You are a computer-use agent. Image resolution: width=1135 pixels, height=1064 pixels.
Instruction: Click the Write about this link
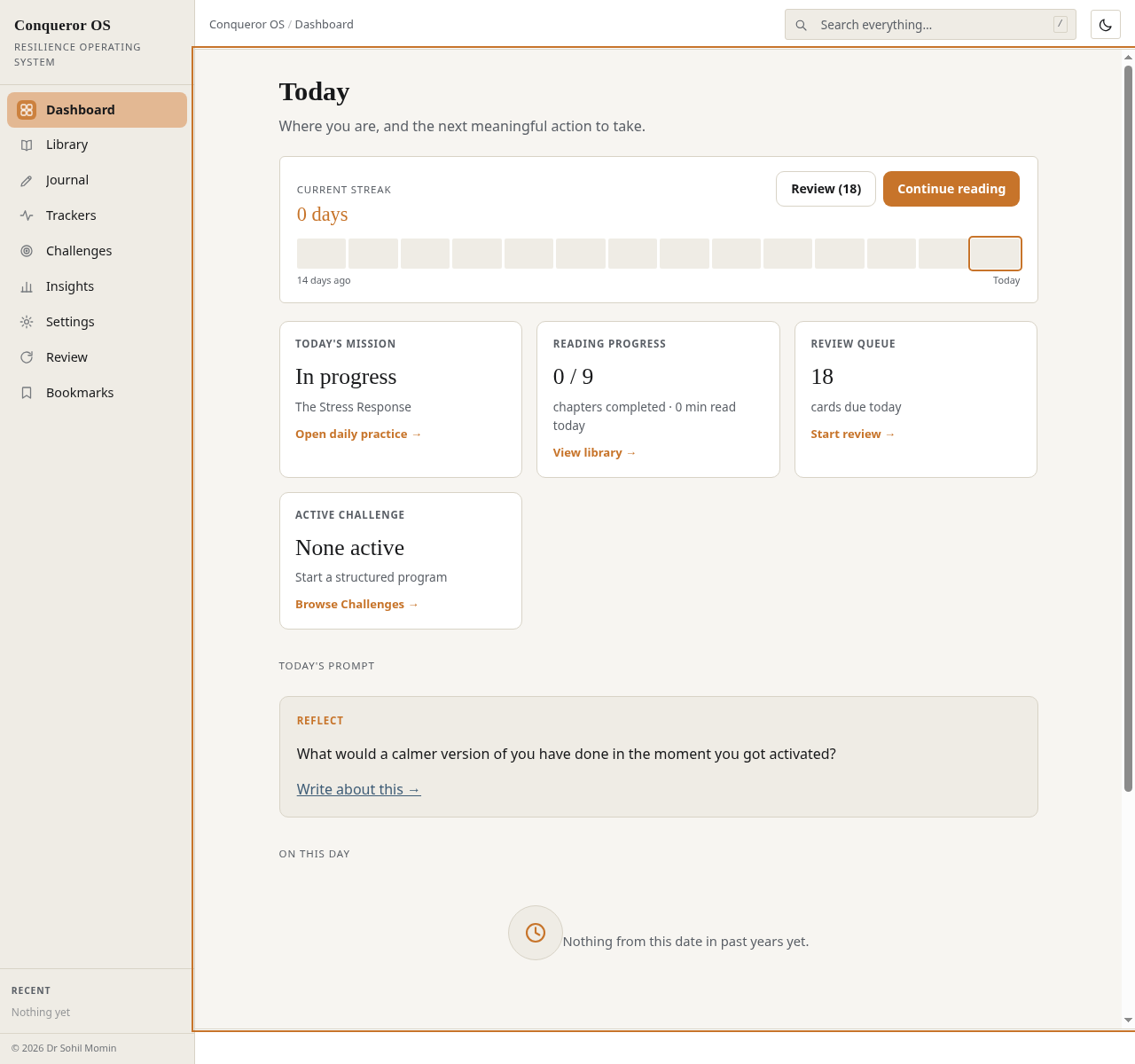click(x=358, y=789)
